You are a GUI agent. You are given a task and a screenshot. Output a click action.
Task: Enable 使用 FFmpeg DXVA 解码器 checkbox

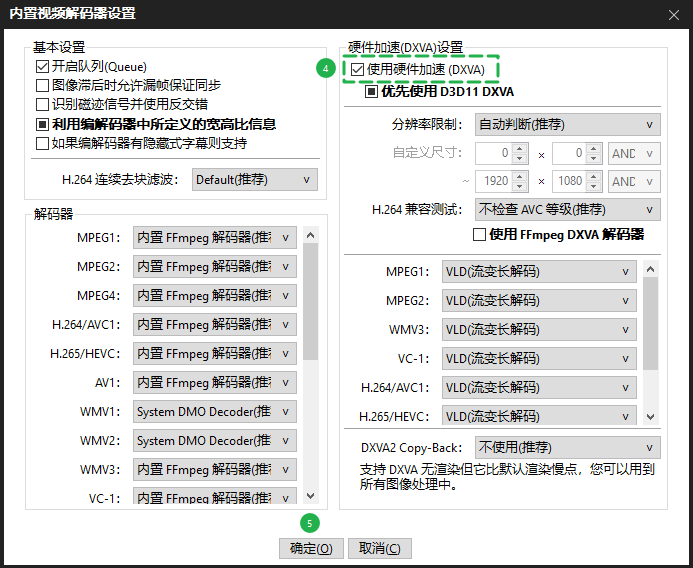[479, 235]
